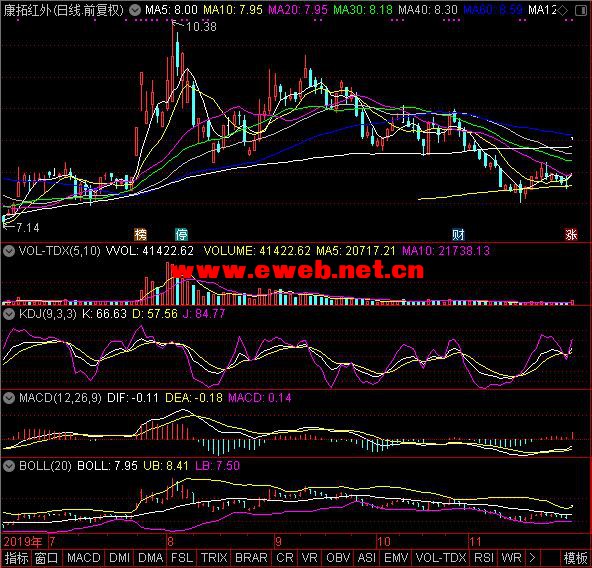Click the 榜 marker icon on chart
Image resolution: width=592 pixels, height=568 pixels.
click(x=140, y=235)
